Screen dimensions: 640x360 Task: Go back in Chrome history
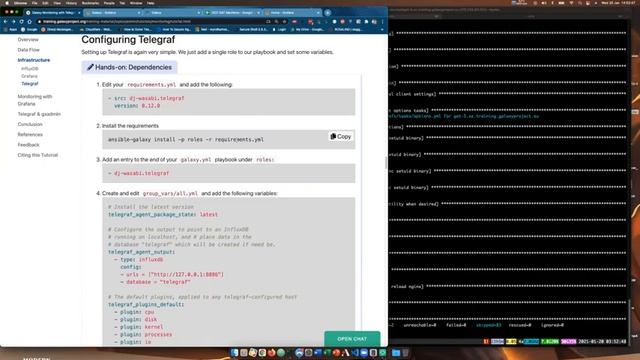coord(5,22)
